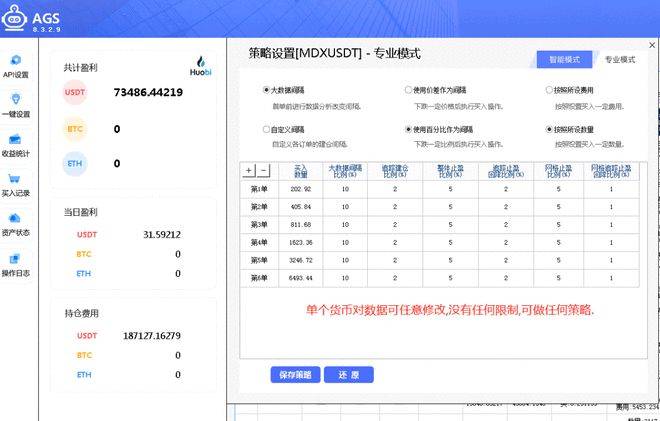The height and width of the screenshot is (421, 660).
Task: Click the 共计盈利 heading
Action: pos(80,67)
